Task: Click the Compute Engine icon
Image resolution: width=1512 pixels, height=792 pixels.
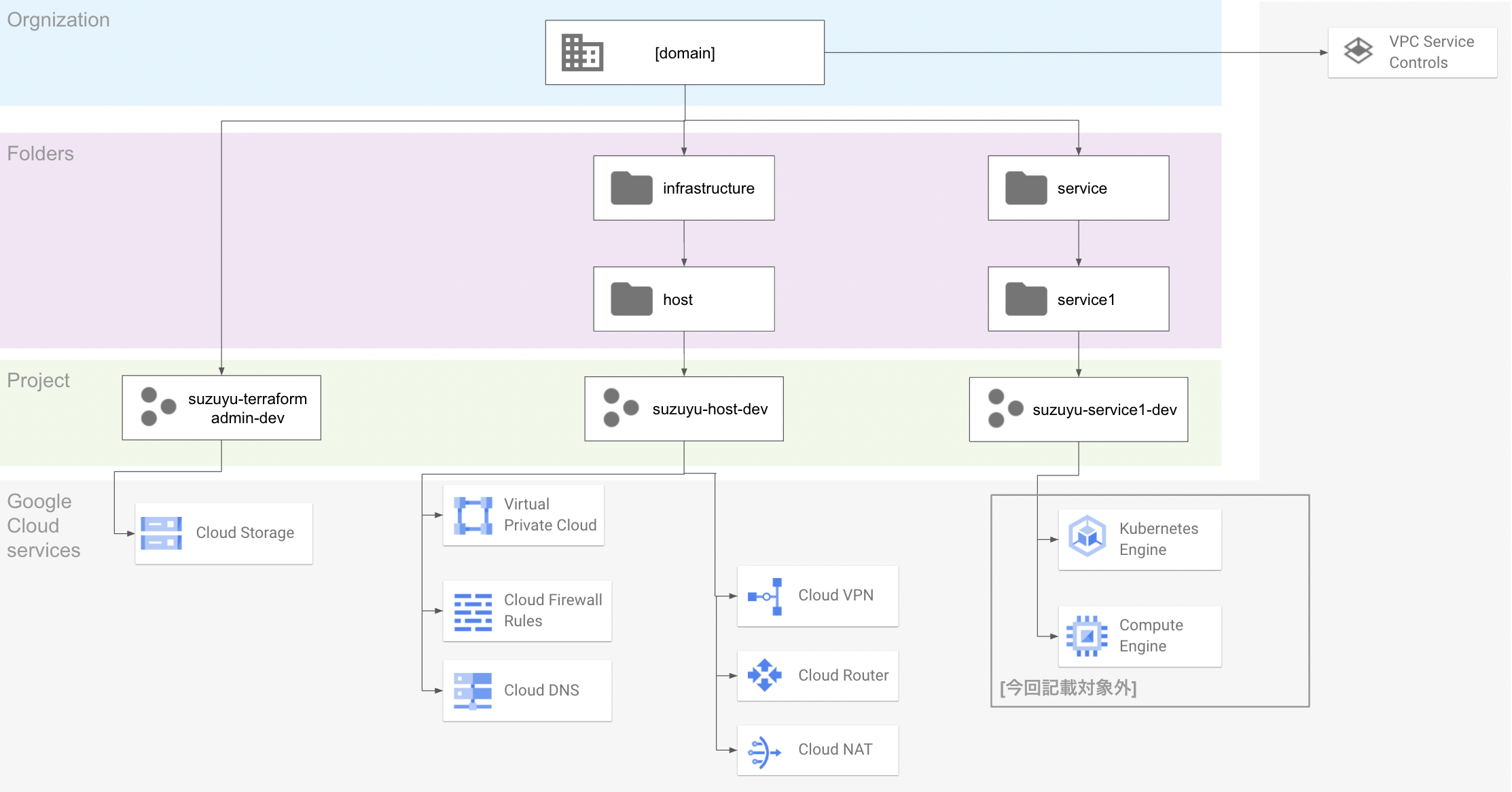Action: (1087, 636)
